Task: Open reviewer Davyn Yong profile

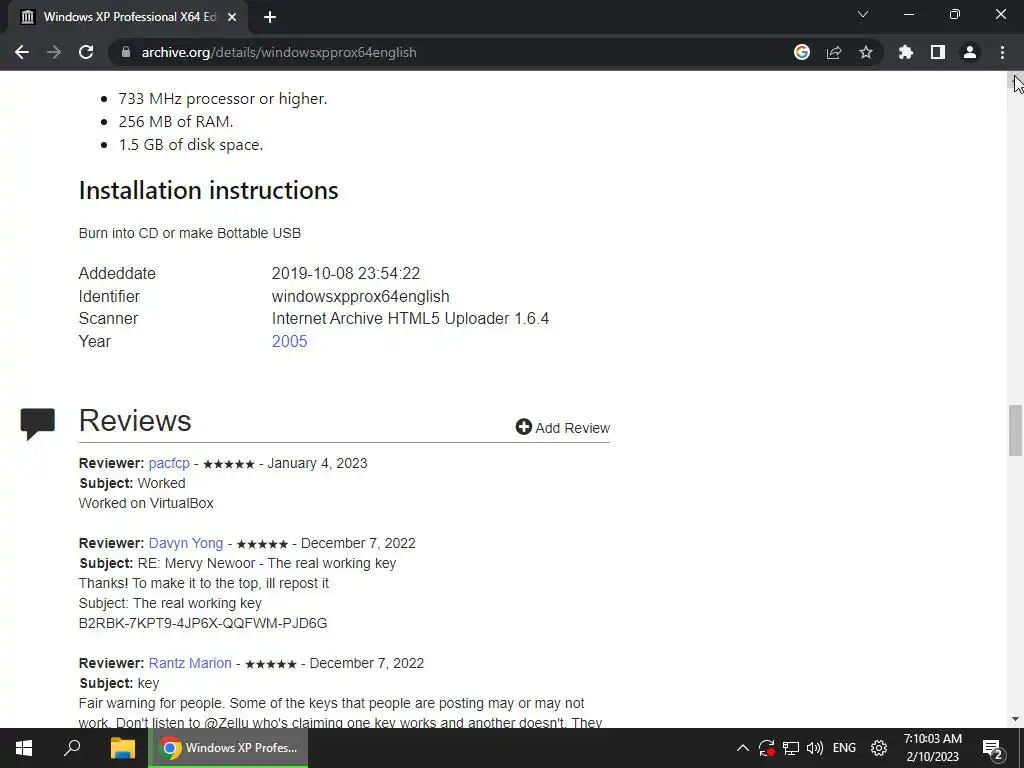Action: click(186, 543)
